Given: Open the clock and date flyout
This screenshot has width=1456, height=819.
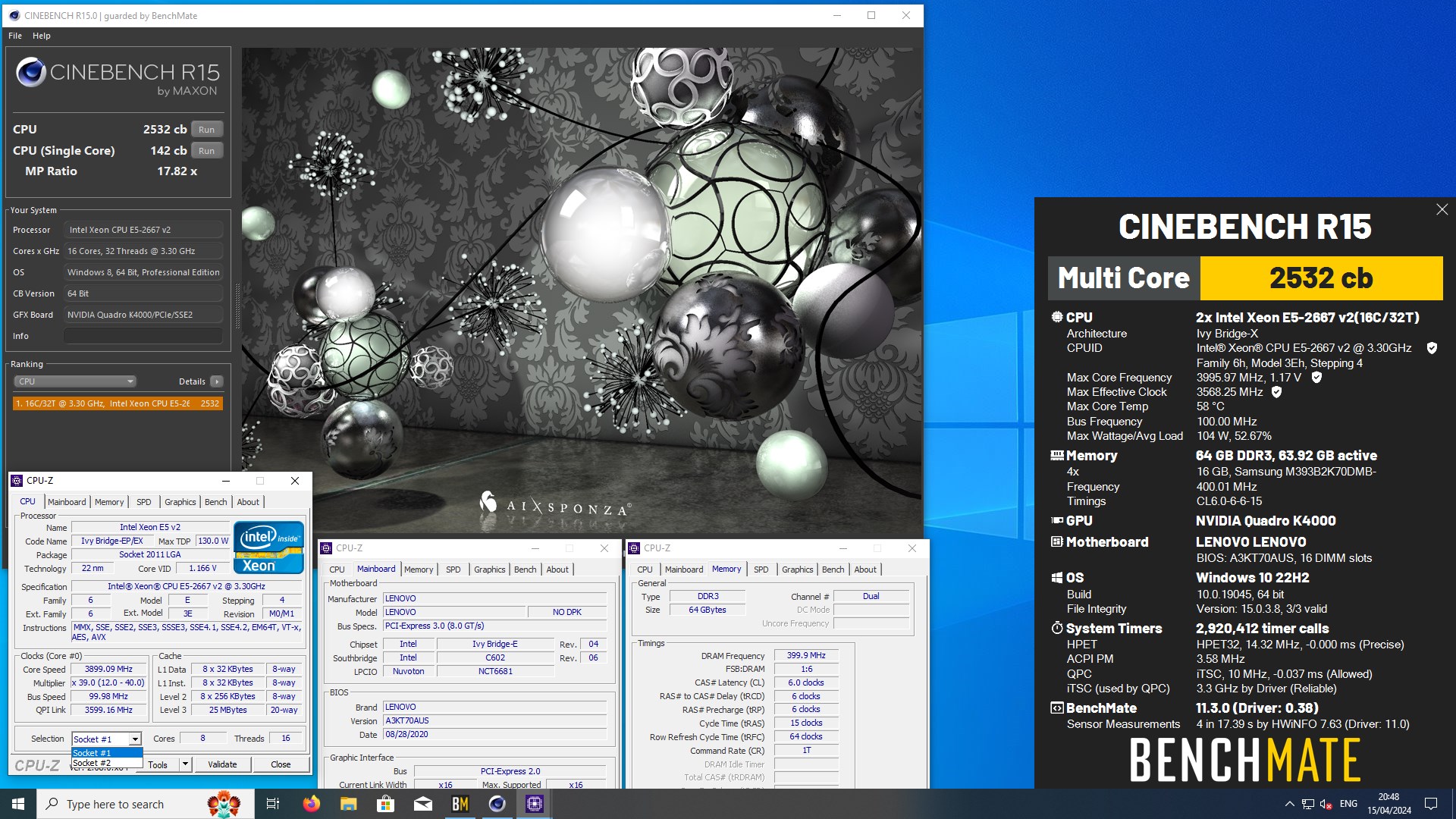Looking at the screenshot, I should (x=1389, y=804).
